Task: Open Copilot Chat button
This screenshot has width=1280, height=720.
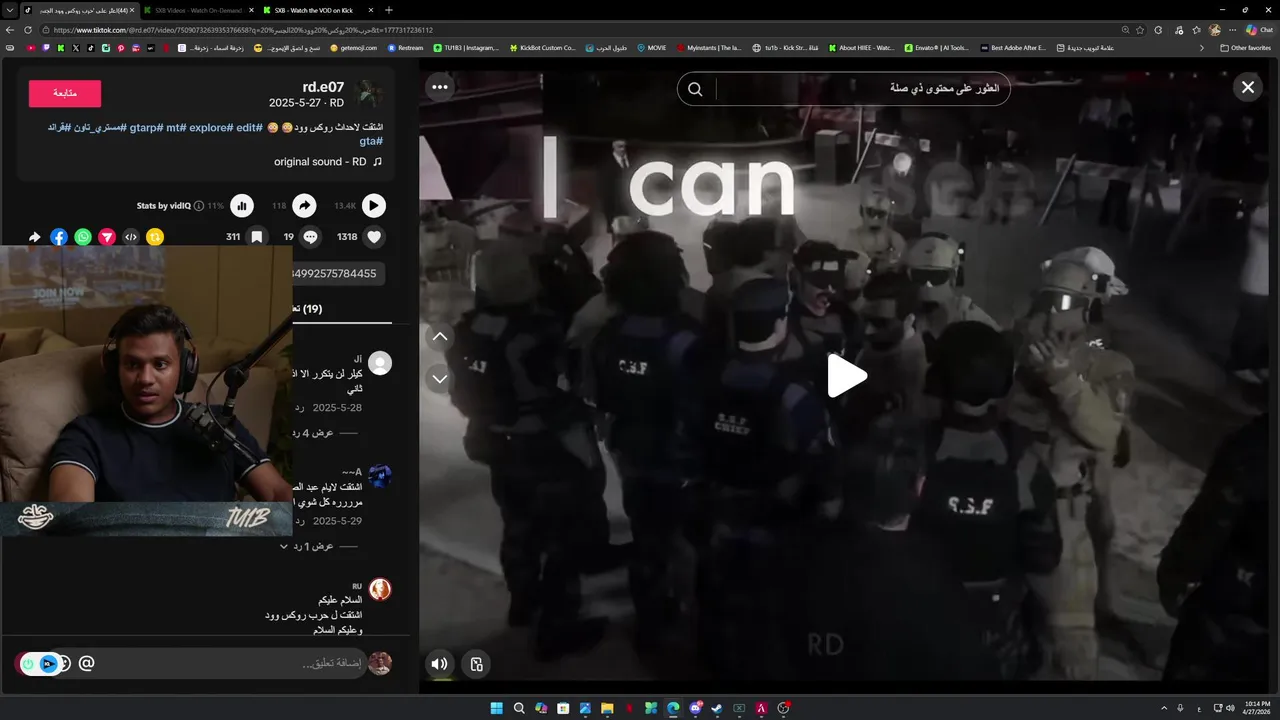Action: [x=1259, y=30]
